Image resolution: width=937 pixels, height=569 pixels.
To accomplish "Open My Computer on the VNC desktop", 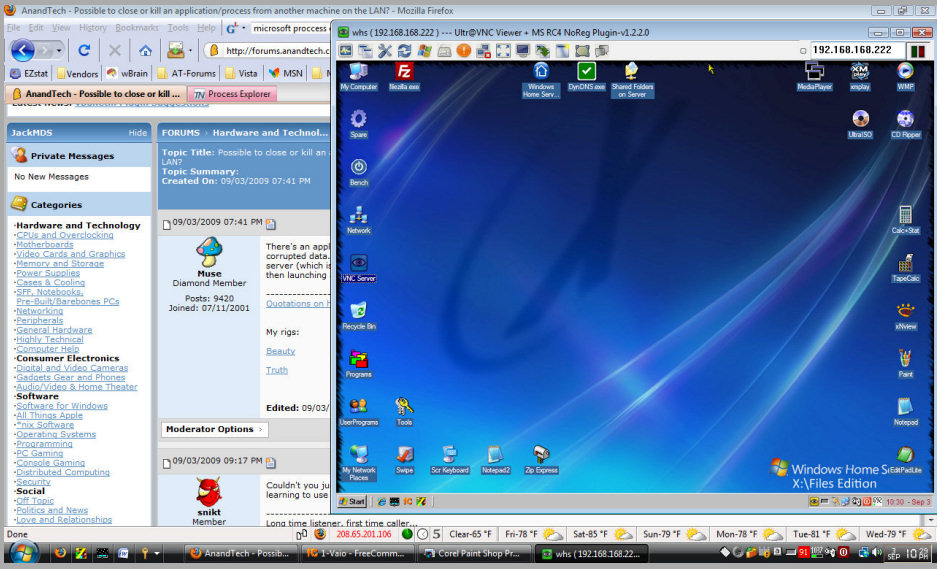I will [x=359, y=76].
